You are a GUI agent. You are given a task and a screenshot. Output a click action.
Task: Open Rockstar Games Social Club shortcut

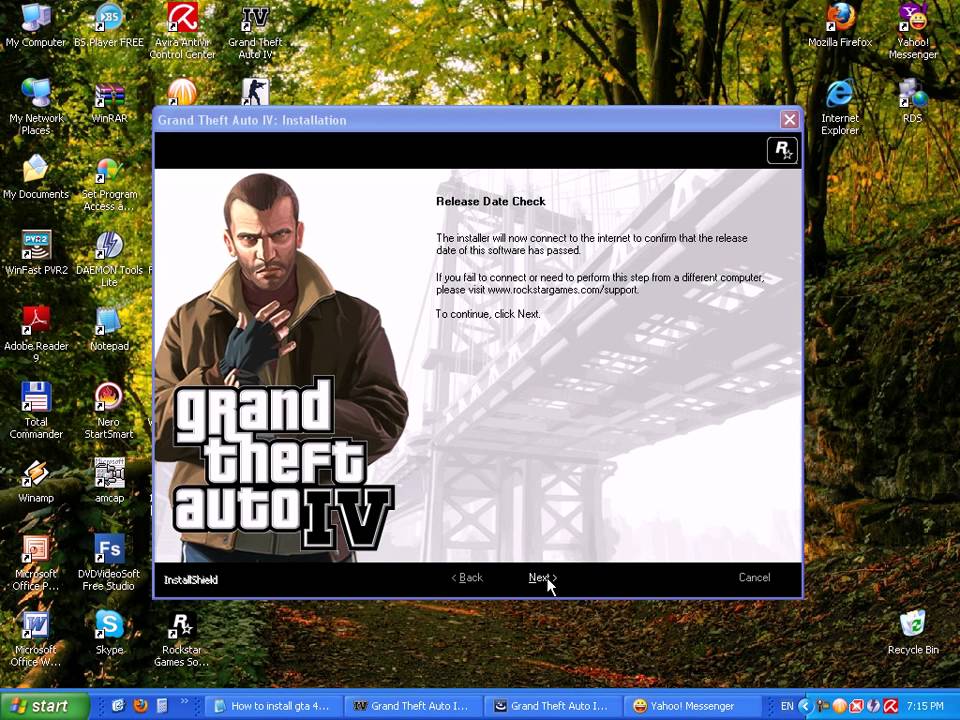[x=181, y=638]
